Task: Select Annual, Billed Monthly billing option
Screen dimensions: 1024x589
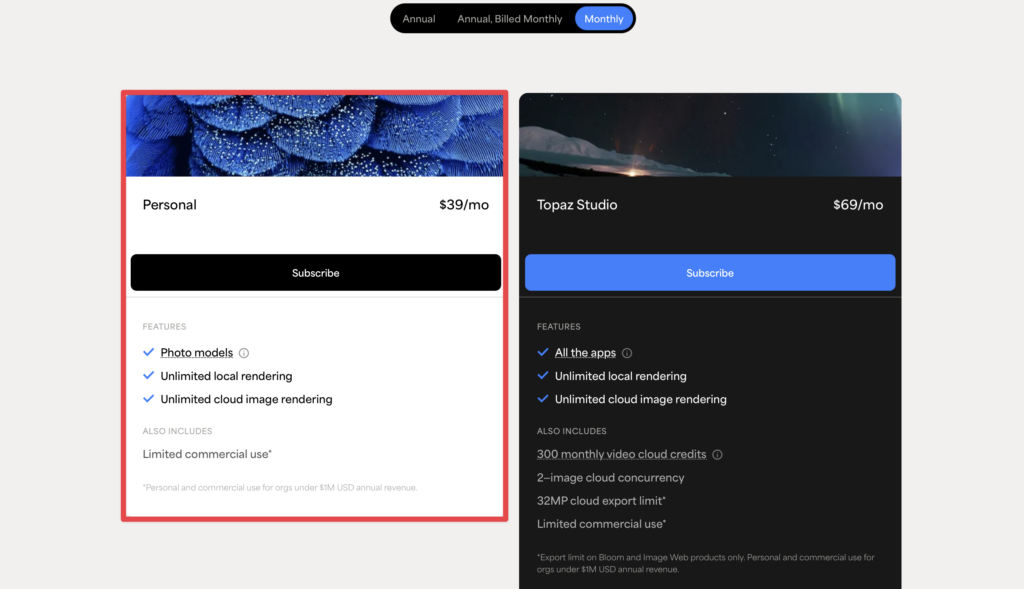Action: pyautogui.click(x=509, y=19)
